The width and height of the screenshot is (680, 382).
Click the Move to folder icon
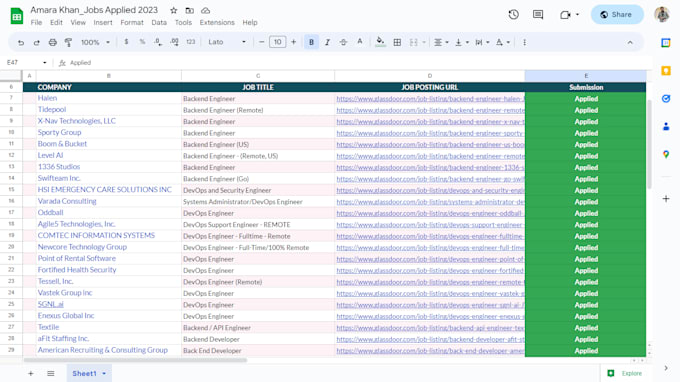pos(190,10)
